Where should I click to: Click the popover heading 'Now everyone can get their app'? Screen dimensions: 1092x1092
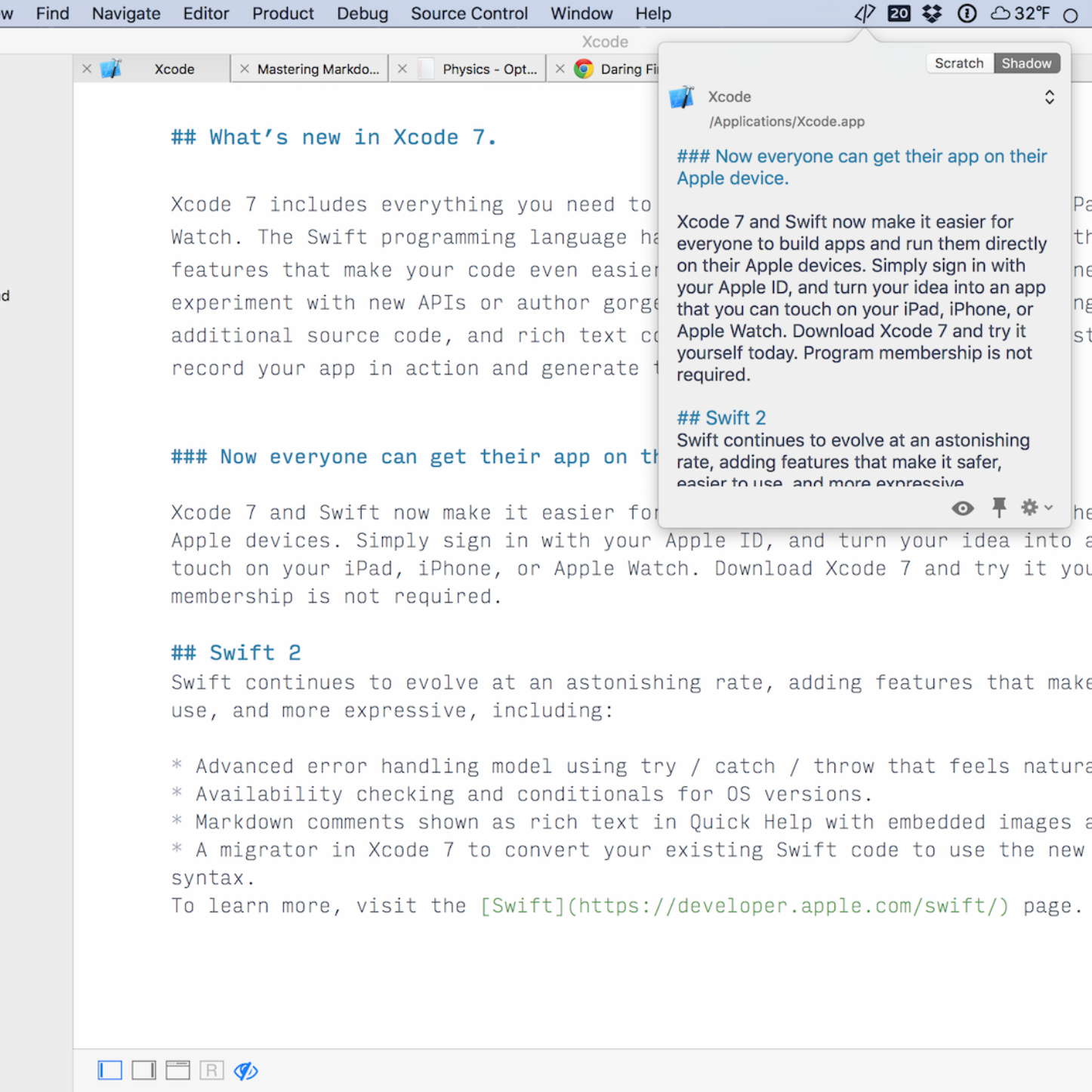coord(862,167)
